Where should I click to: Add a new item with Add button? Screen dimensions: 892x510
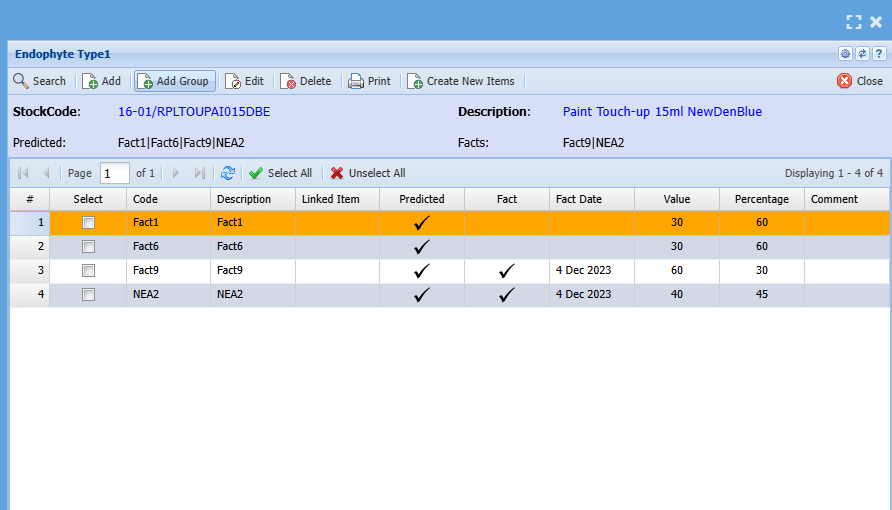(101, 81)
